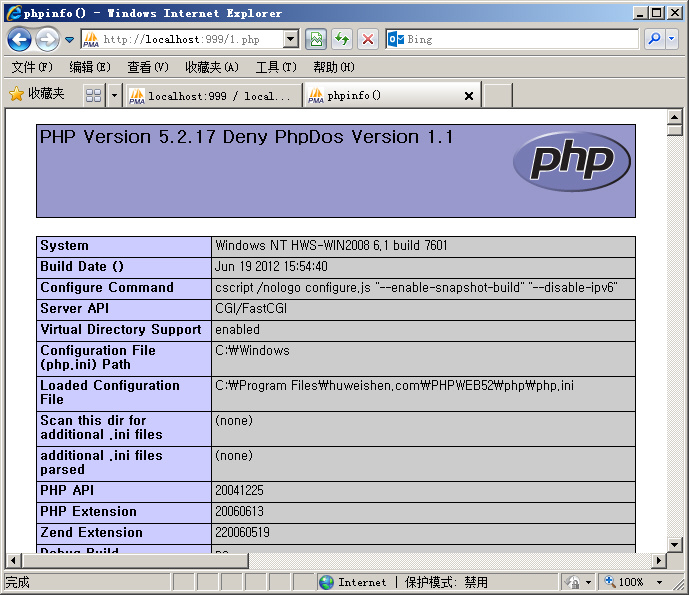Open the 收藏夹(A) menu

pyautogui.click(x=212, y=67)
